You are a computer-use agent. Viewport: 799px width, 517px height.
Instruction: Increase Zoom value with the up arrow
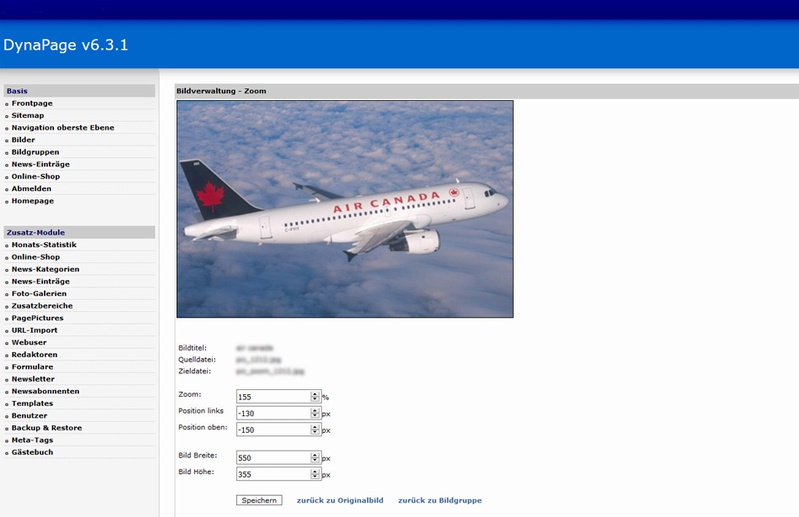point(316,394)
